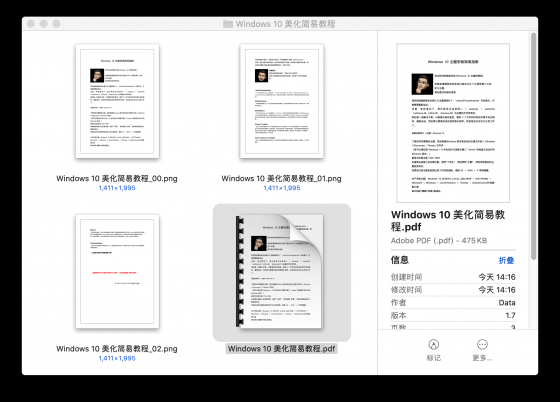Click the PDF preview image in info pane
This screenshot has width=560, height=402.
coord(453,123)
